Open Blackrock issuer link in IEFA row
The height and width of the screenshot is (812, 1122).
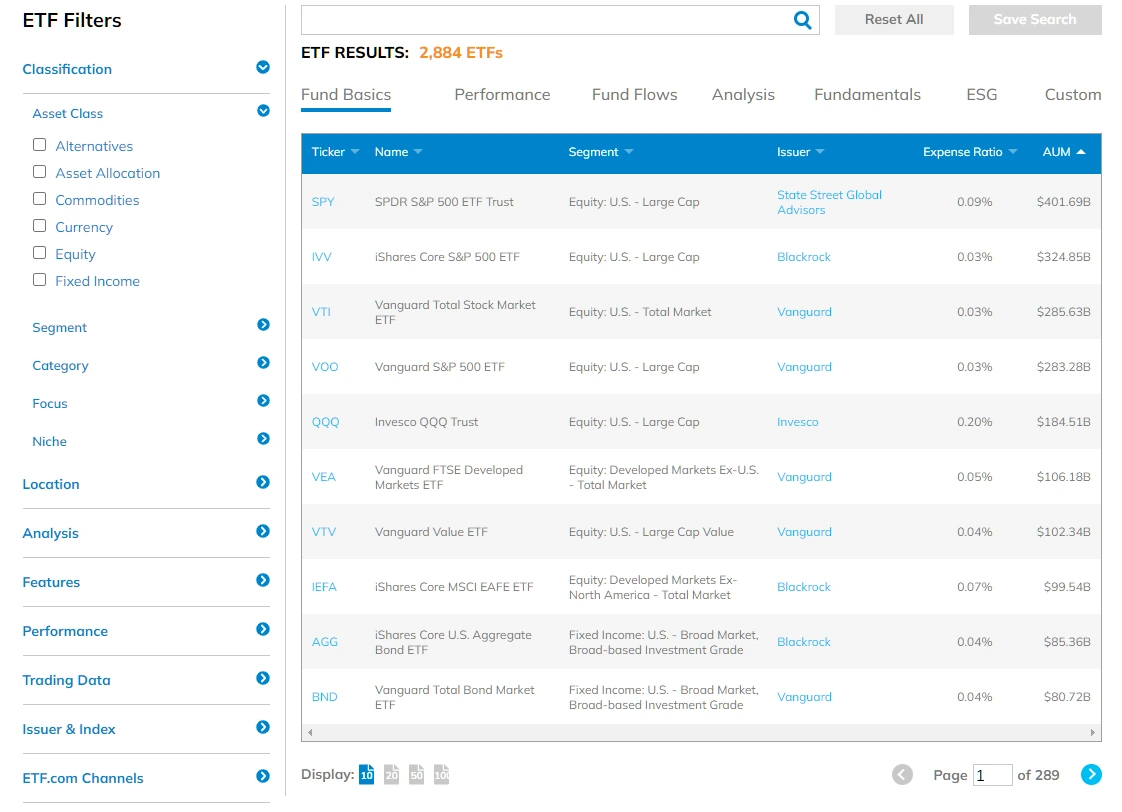click(x=804, y=587)
